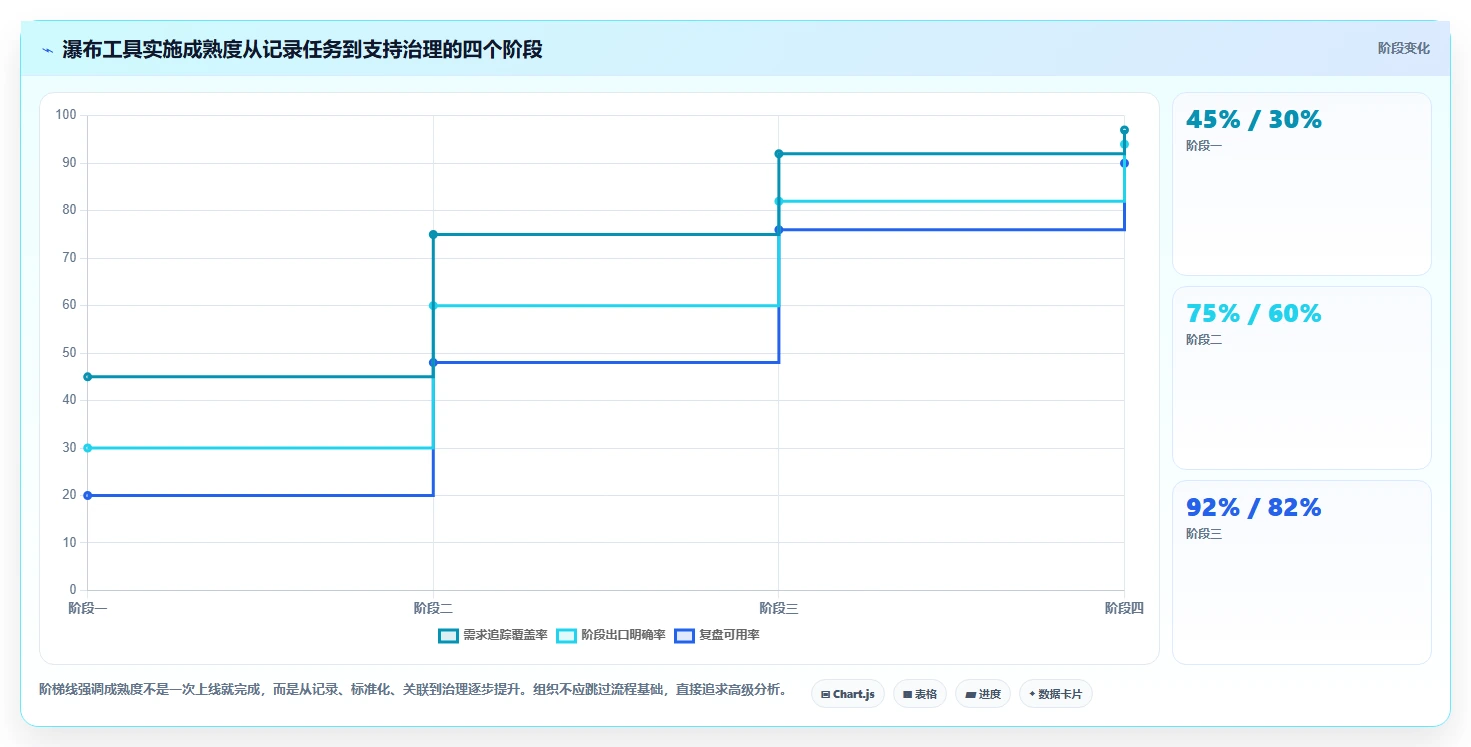This screenshot has height=747, width=1471.
Task: Click the 阶段变化 badge in the header
Action: click(x=1403, y=48)
